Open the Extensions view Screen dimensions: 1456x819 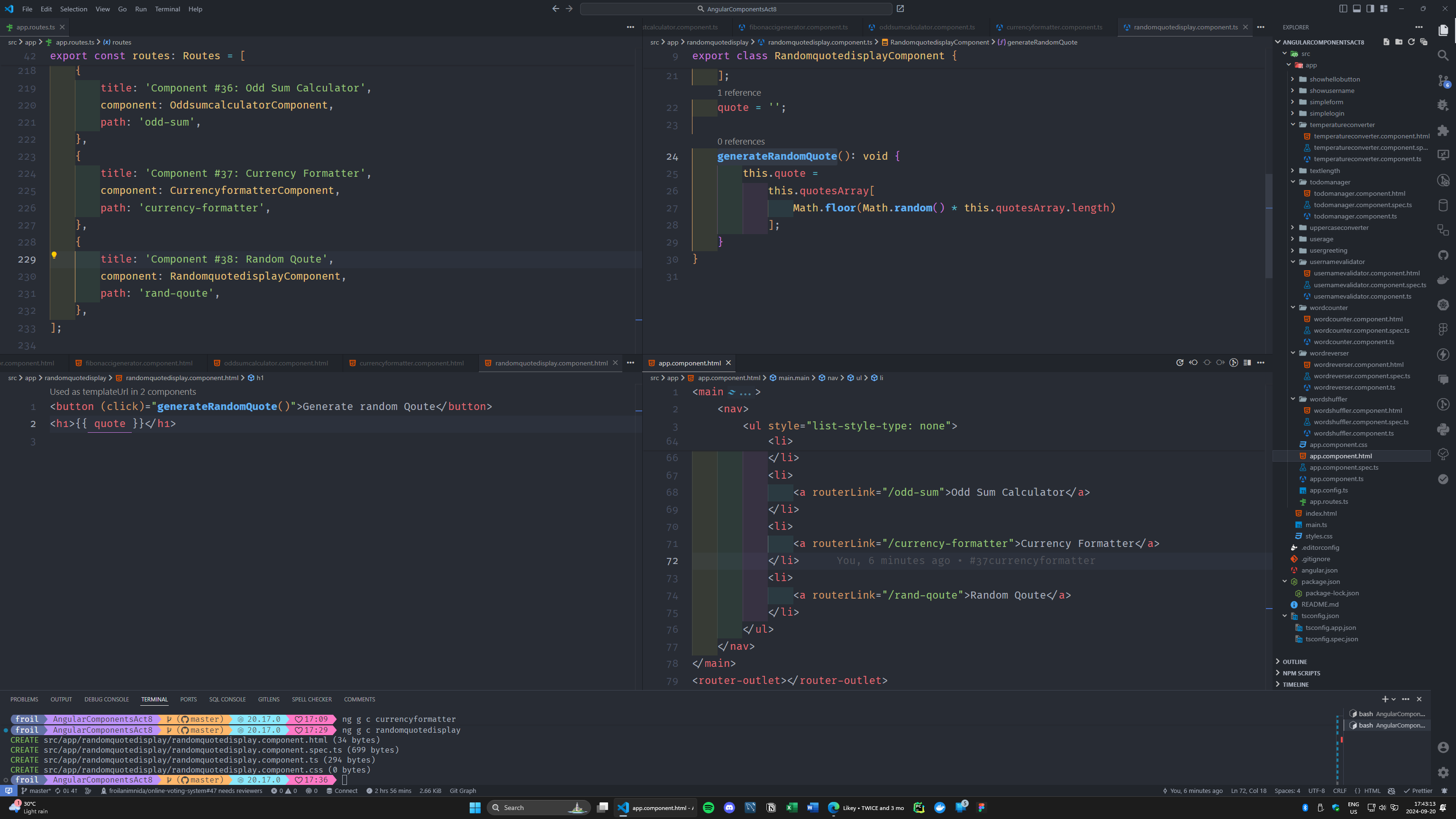click(x=1443, y=130)
